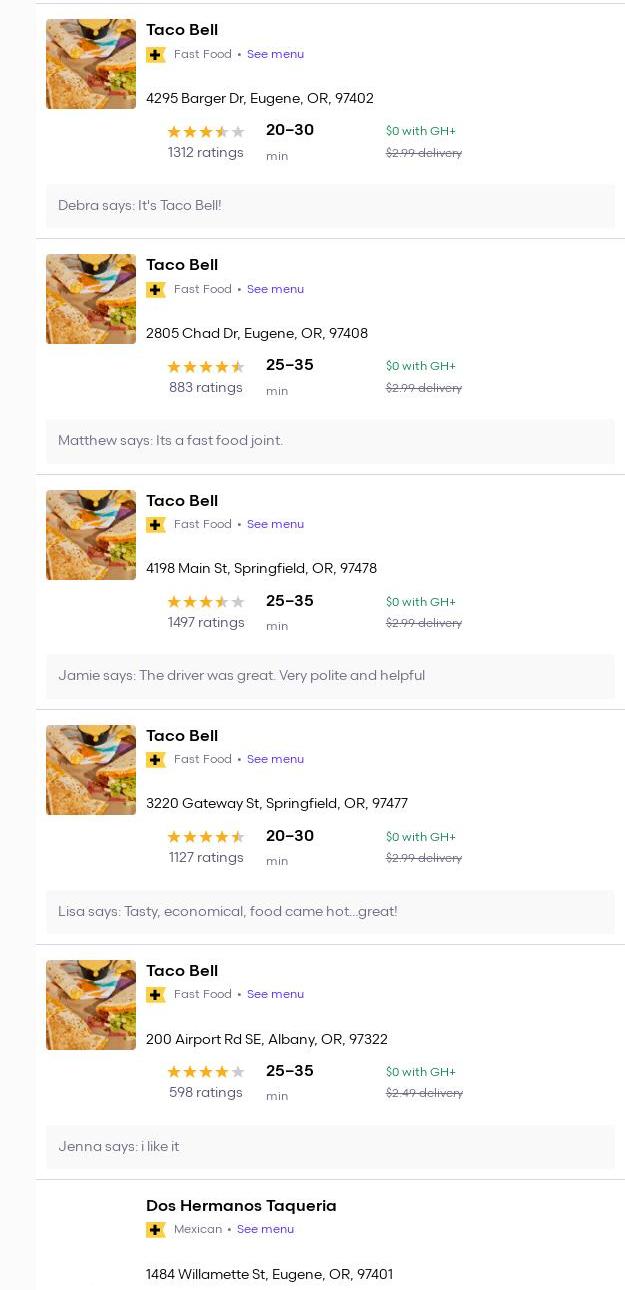Click GH+ badge for Barger Dr Taco Bell
Viewport: 625px width, 1290px height.
(155, 55)
